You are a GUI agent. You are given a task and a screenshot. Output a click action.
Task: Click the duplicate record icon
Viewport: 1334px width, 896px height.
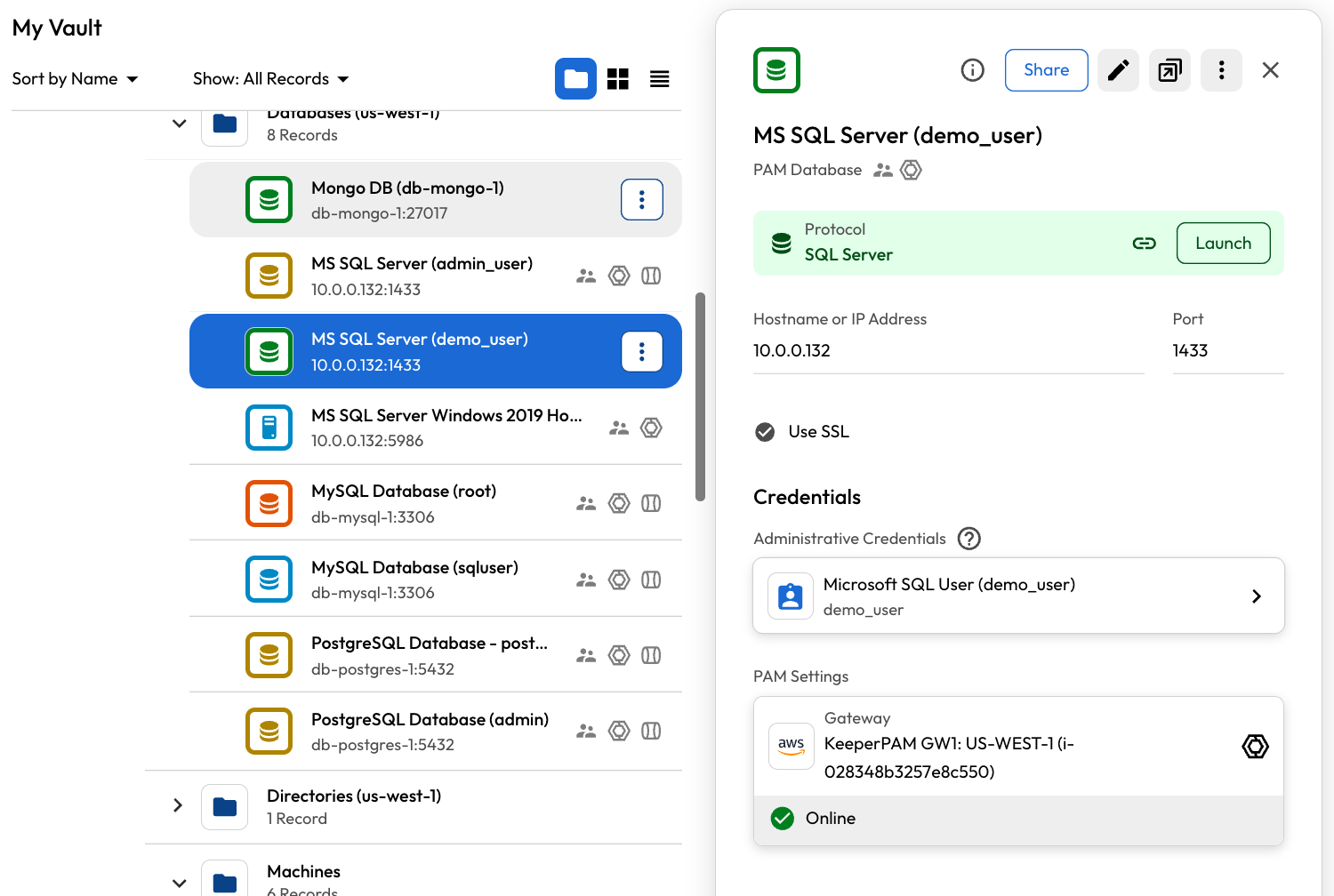click(x=1169, y=70)
